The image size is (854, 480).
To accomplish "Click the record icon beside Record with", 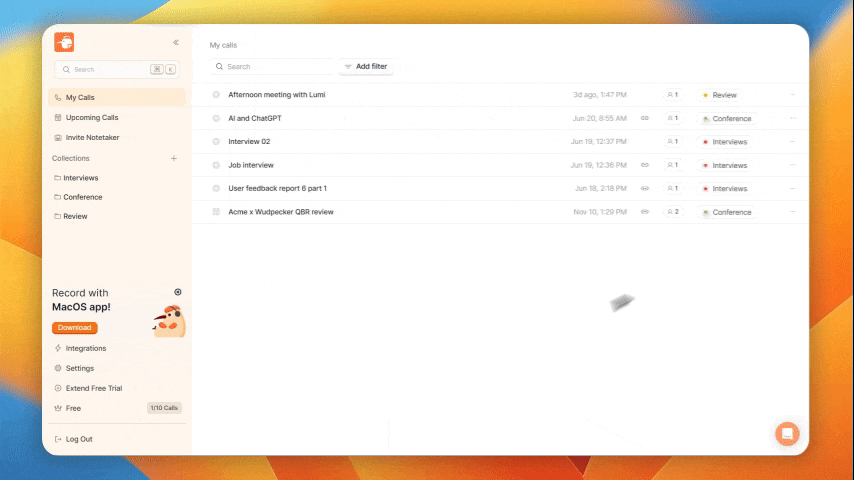I will click(x=178, y=292).
